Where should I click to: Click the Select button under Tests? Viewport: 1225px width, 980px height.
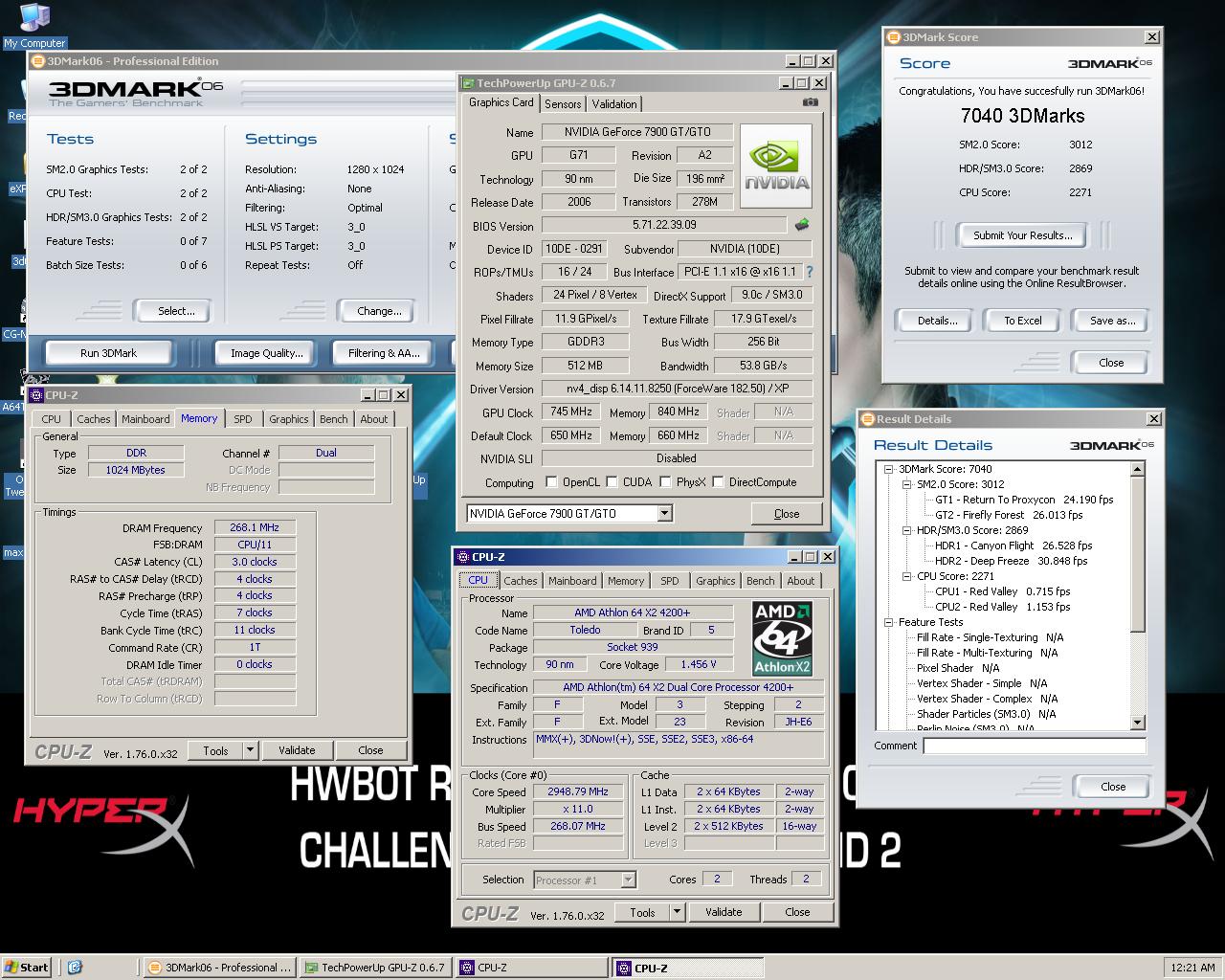[x=176, y=311]
